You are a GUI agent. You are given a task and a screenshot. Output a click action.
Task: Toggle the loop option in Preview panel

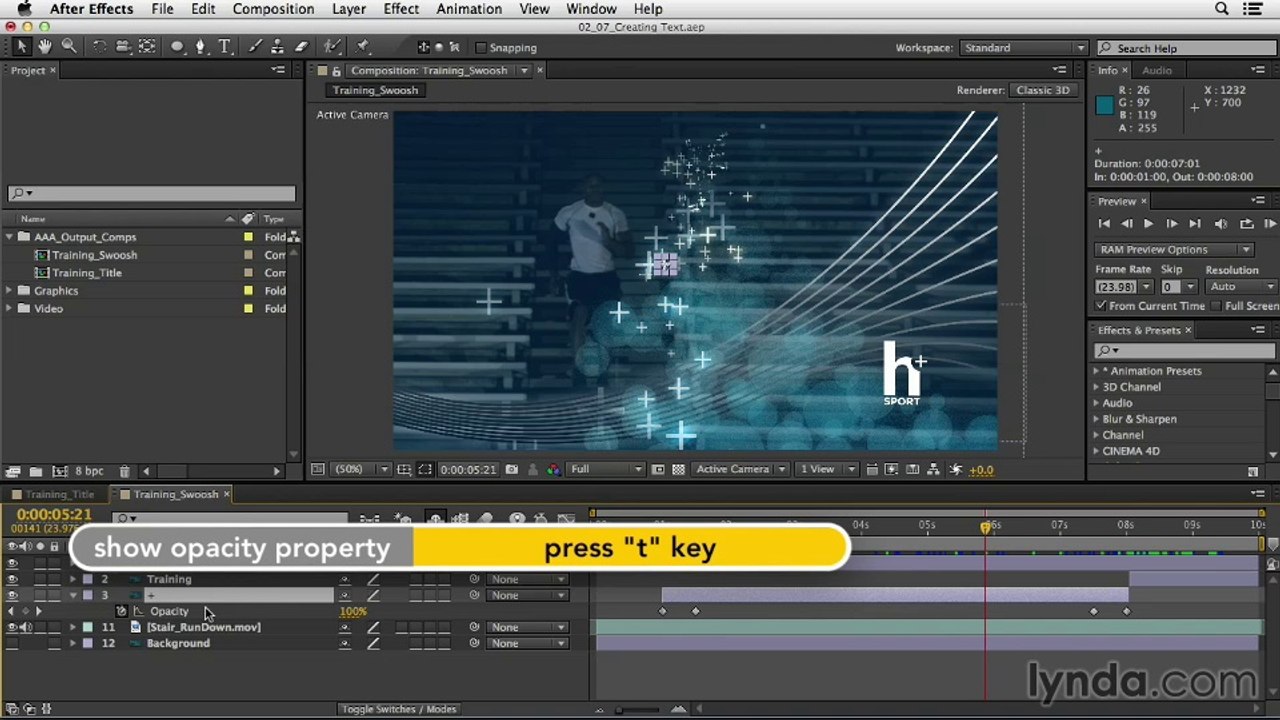pyautogui.click(x=1246, y=224)
